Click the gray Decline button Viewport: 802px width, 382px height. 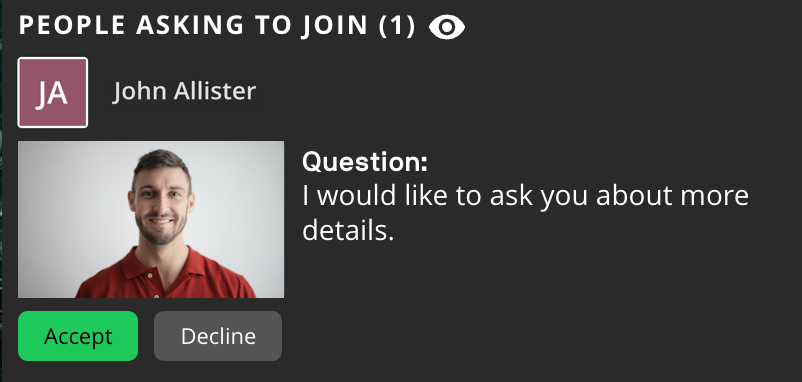coord(218,336)
